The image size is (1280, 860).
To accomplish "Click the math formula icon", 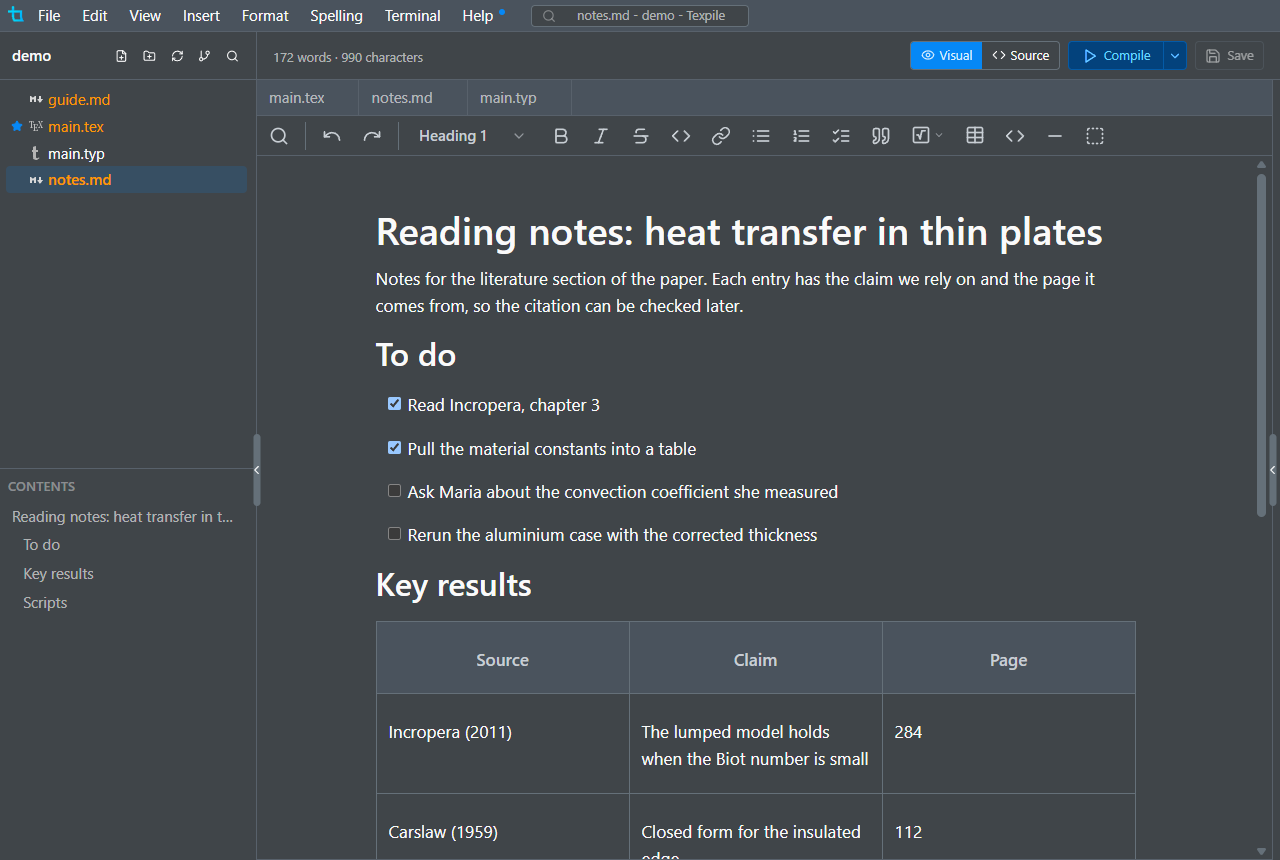I will coord(921,136).
